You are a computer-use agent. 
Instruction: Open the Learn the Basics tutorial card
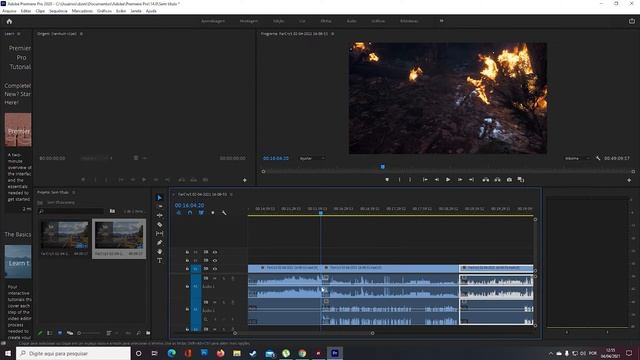click(18, 262)
